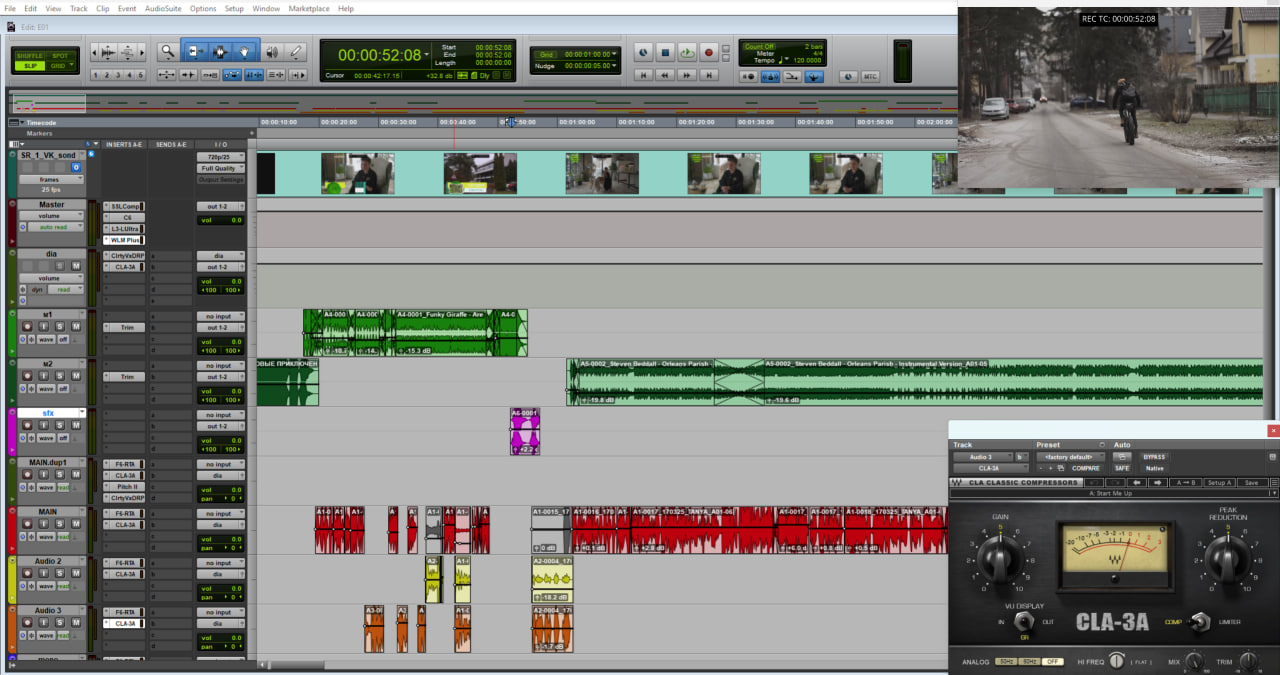Open the Master track auto read selector
Viewport: 1280px width, 675px height.
[x=56, y=227]
